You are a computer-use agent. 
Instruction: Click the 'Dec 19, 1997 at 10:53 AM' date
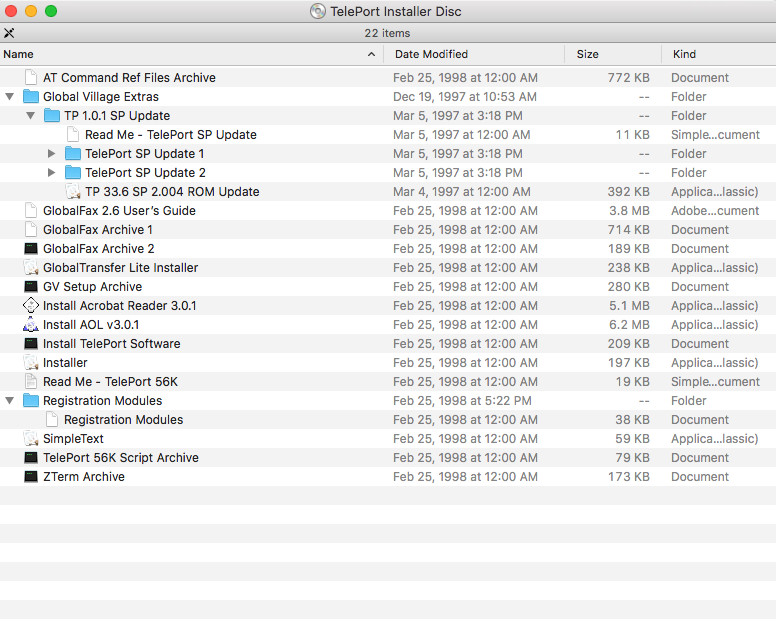tap(465, 96)
